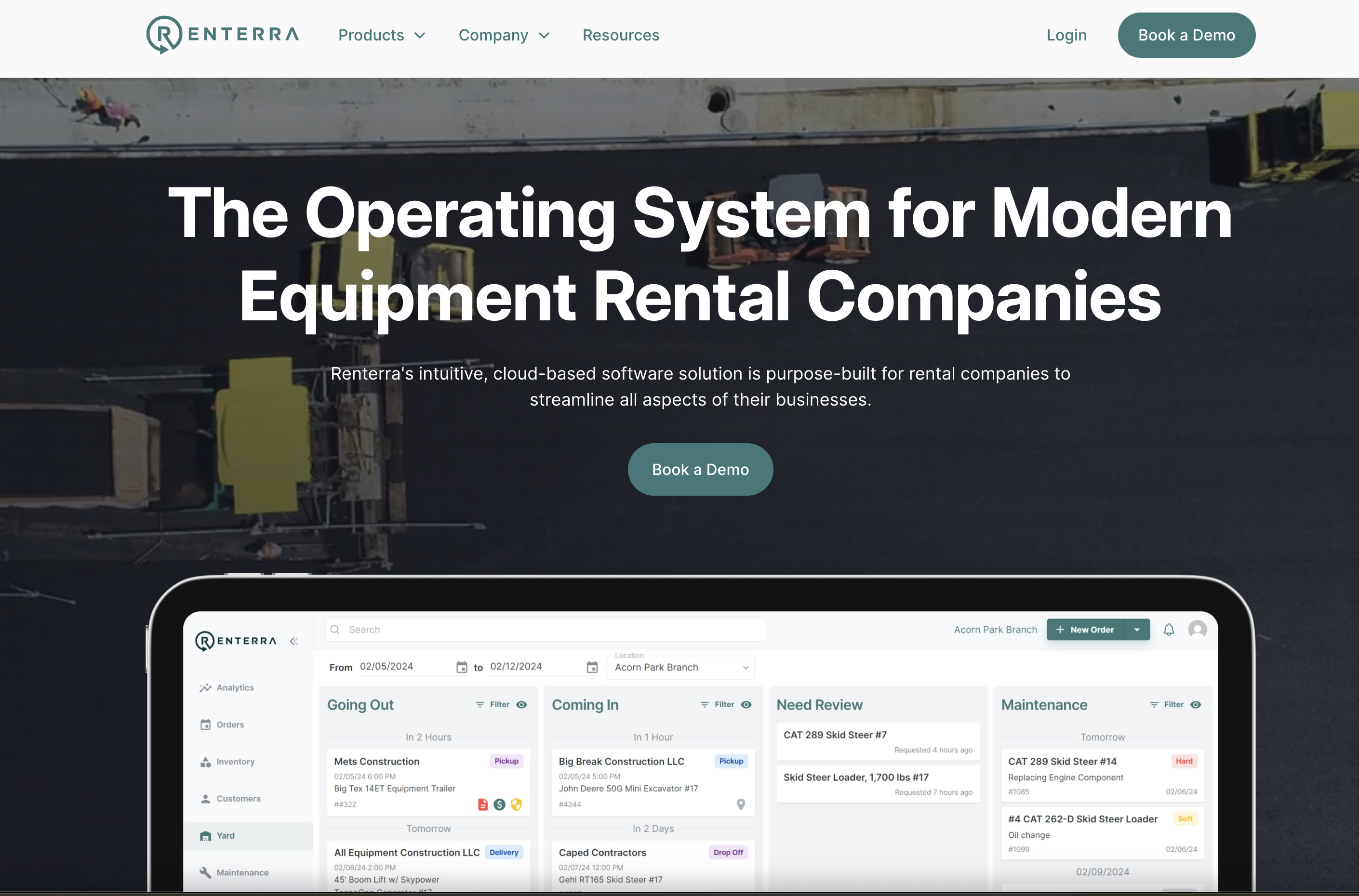Click the Need Review column heading

pos(819,705)
